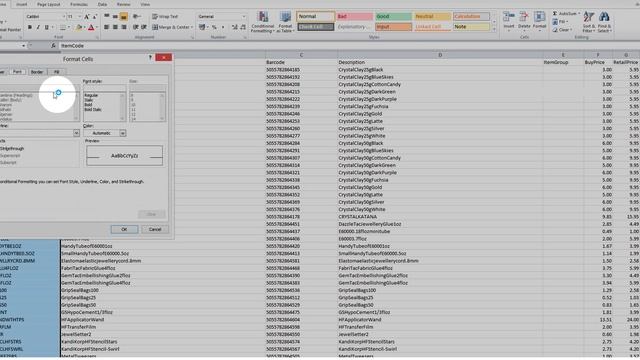Expand the cell styles gallery arrow
This screenshot has height=360, width=640.
click(x=494, y=29)
